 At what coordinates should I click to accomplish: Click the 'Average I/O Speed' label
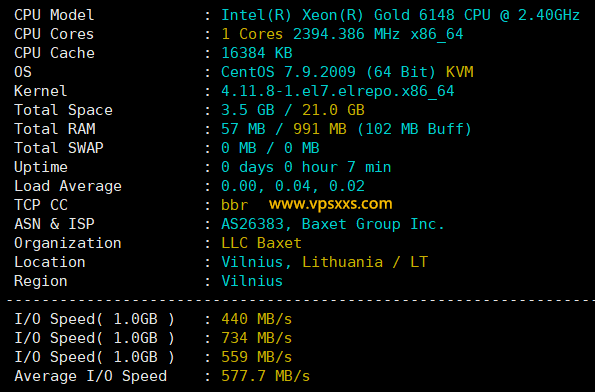pos(90,376)
